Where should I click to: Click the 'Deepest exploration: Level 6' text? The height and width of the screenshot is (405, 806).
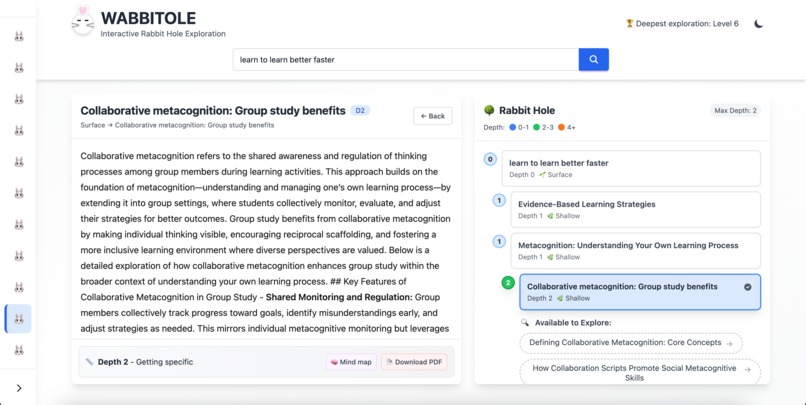coord(687,24)
